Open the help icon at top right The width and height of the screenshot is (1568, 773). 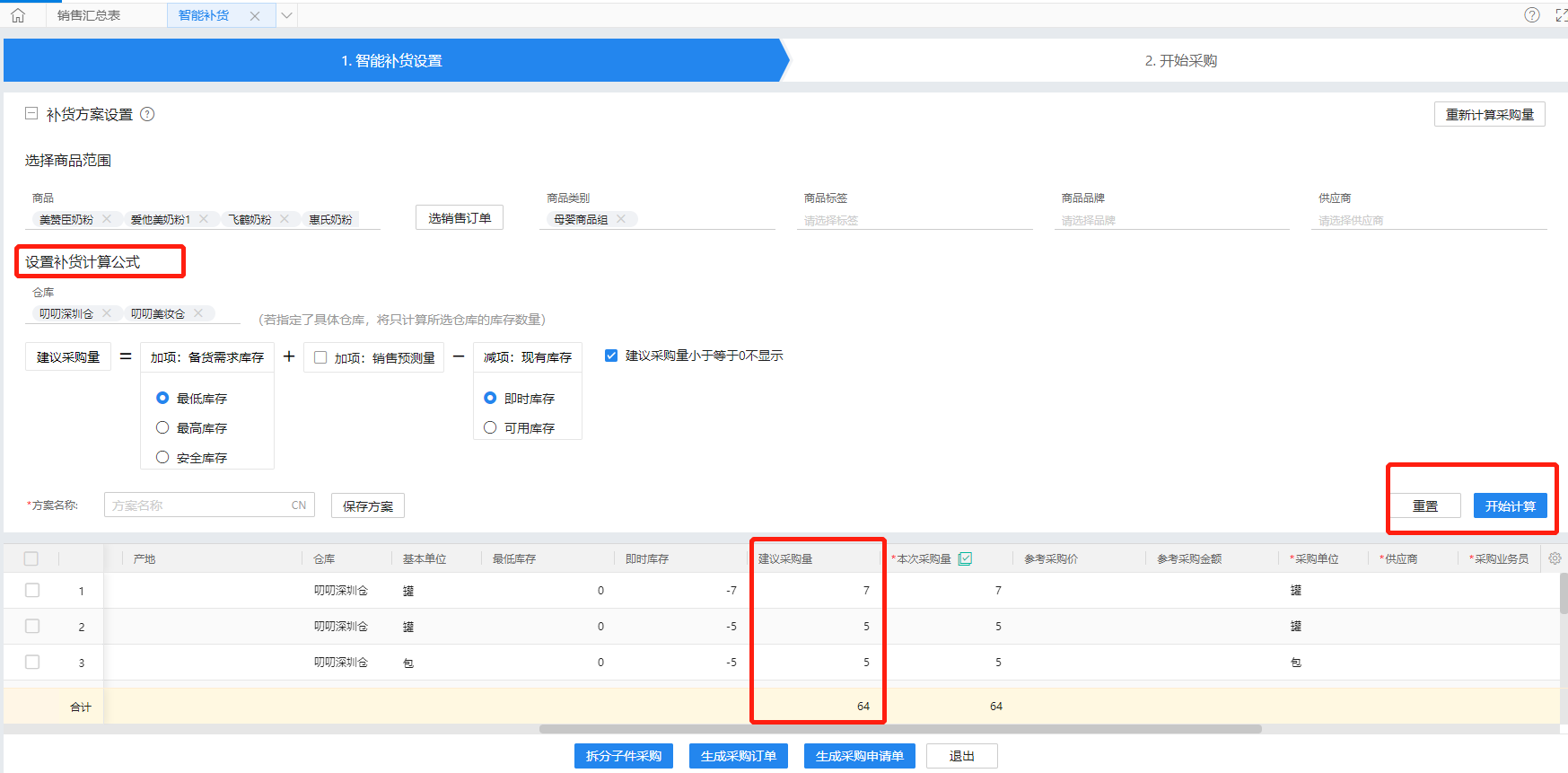(x=1532, y=14)
